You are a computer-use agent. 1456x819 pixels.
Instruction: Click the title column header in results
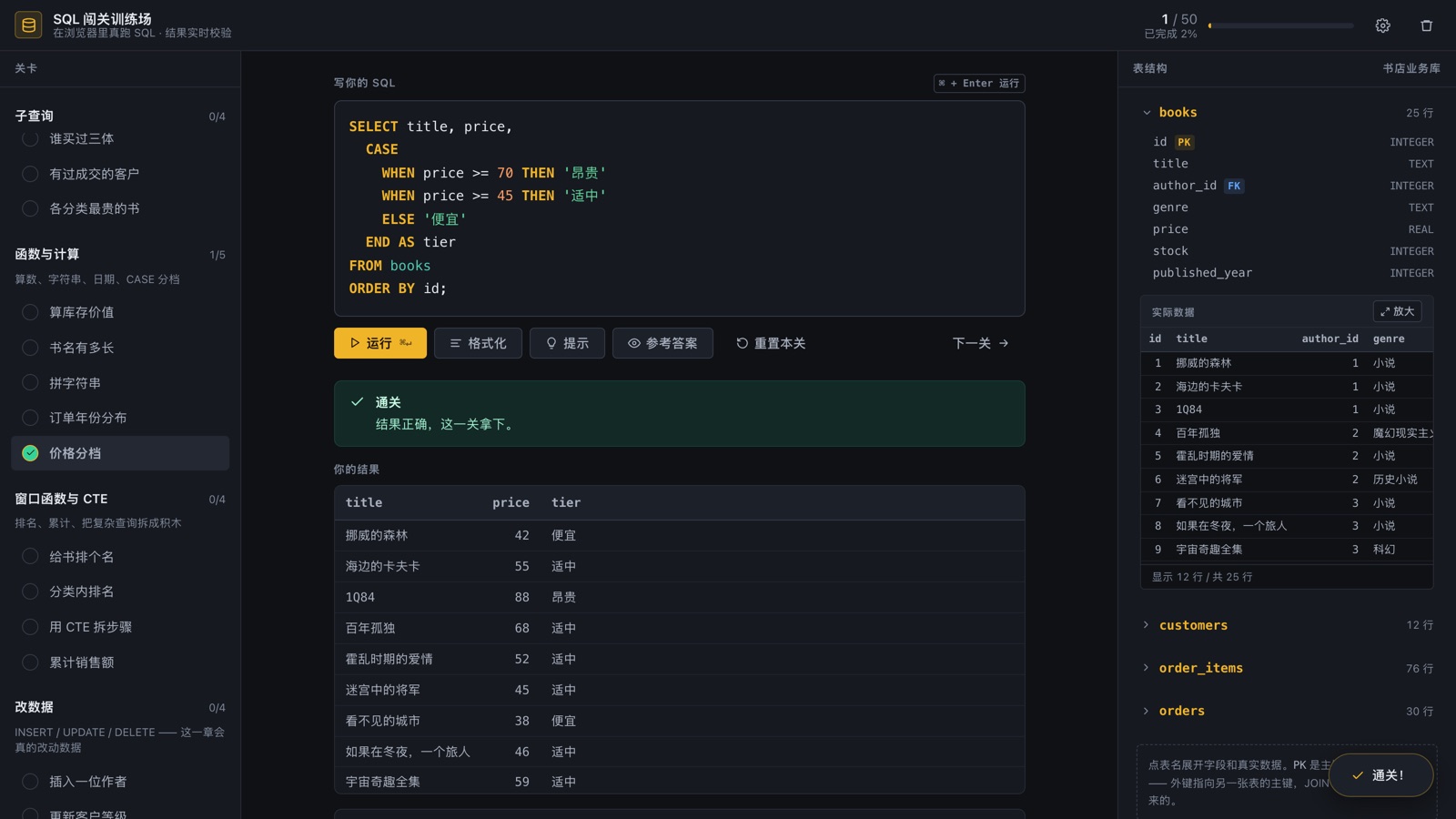pos(364,502)
